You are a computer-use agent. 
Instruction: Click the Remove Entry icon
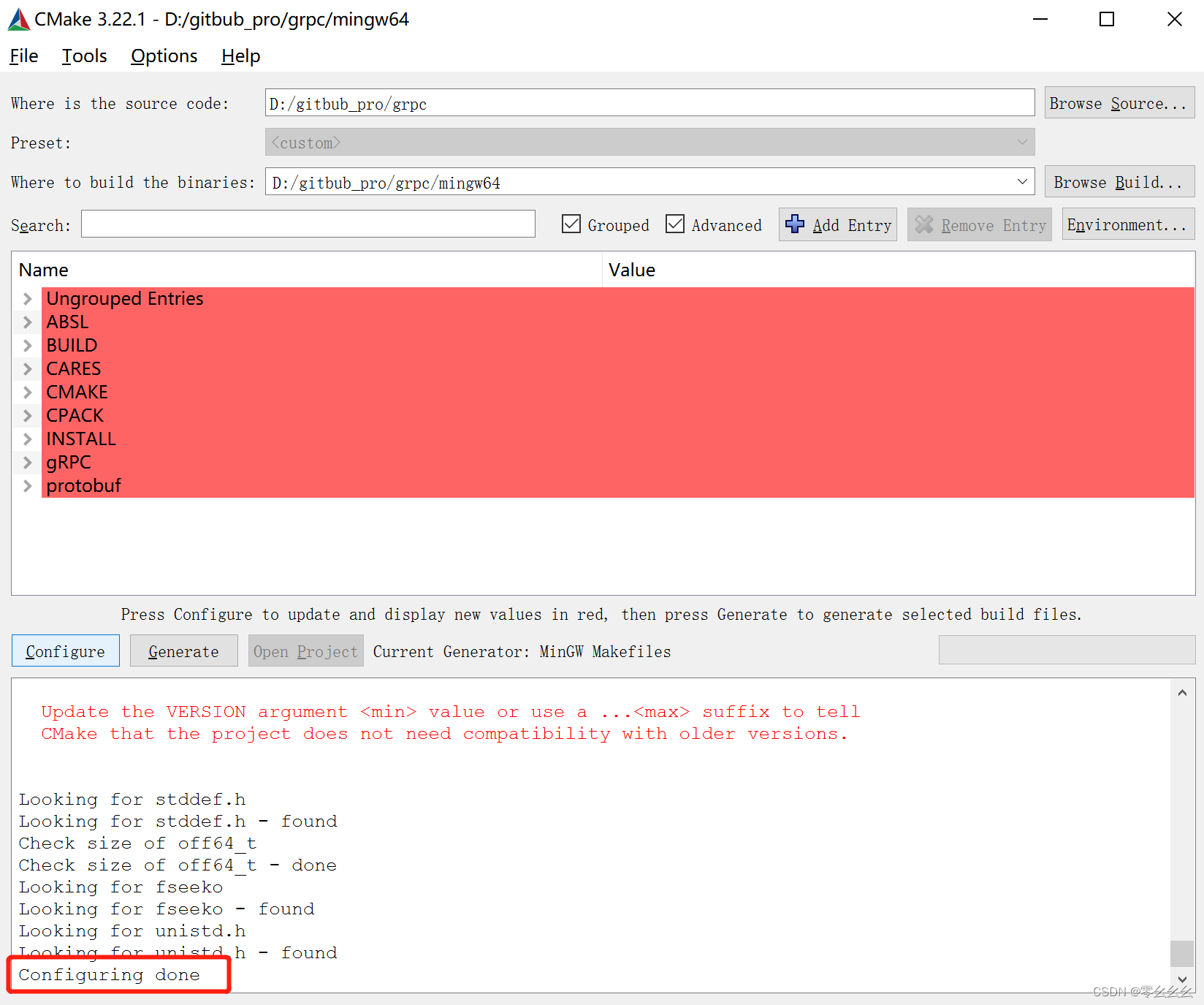point(923,224)
